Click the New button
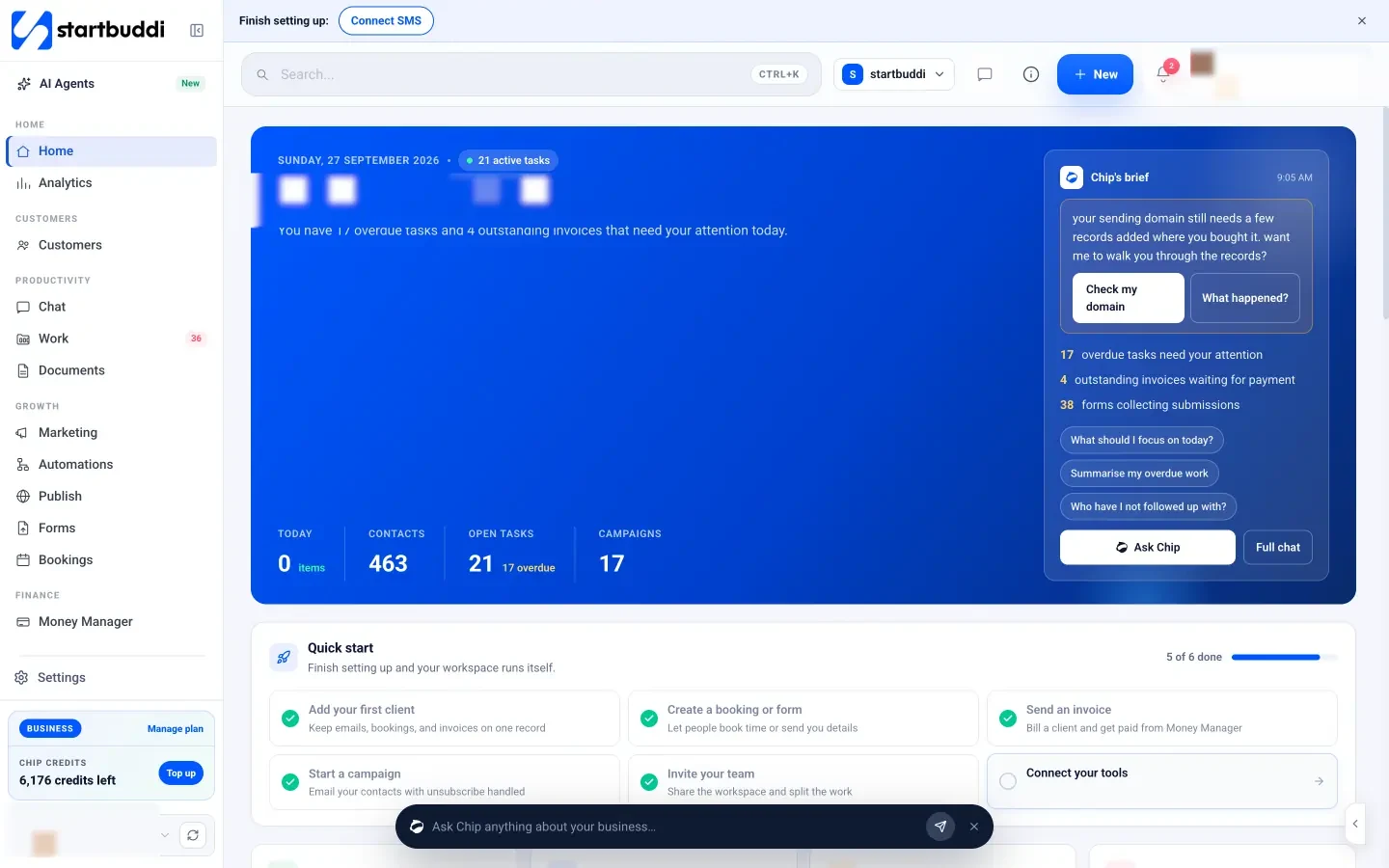 (x=1095, y=74)
